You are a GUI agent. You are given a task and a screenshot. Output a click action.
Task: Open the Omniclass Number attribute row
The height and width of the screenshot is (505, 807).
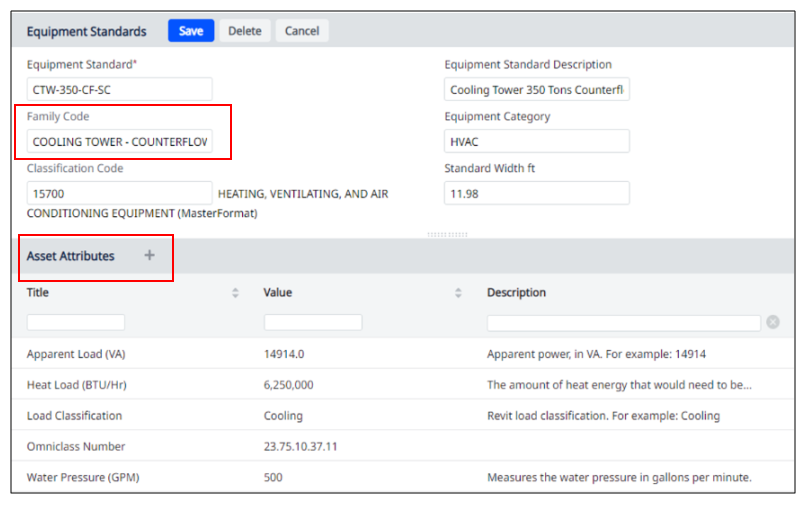coord(403,446)
